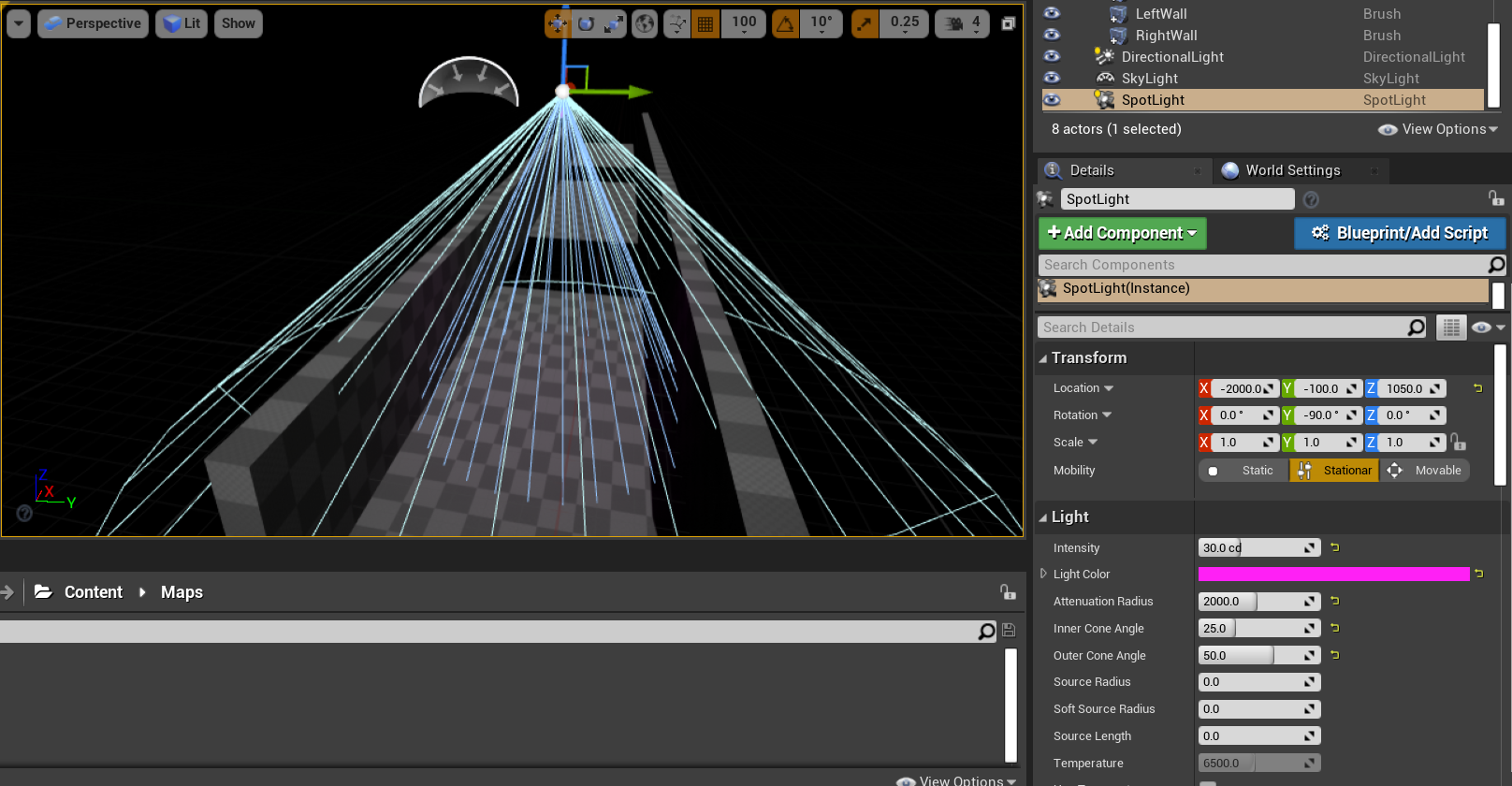
Task: Toggle rotation snapping angle icon
Action: pos(786,24)
